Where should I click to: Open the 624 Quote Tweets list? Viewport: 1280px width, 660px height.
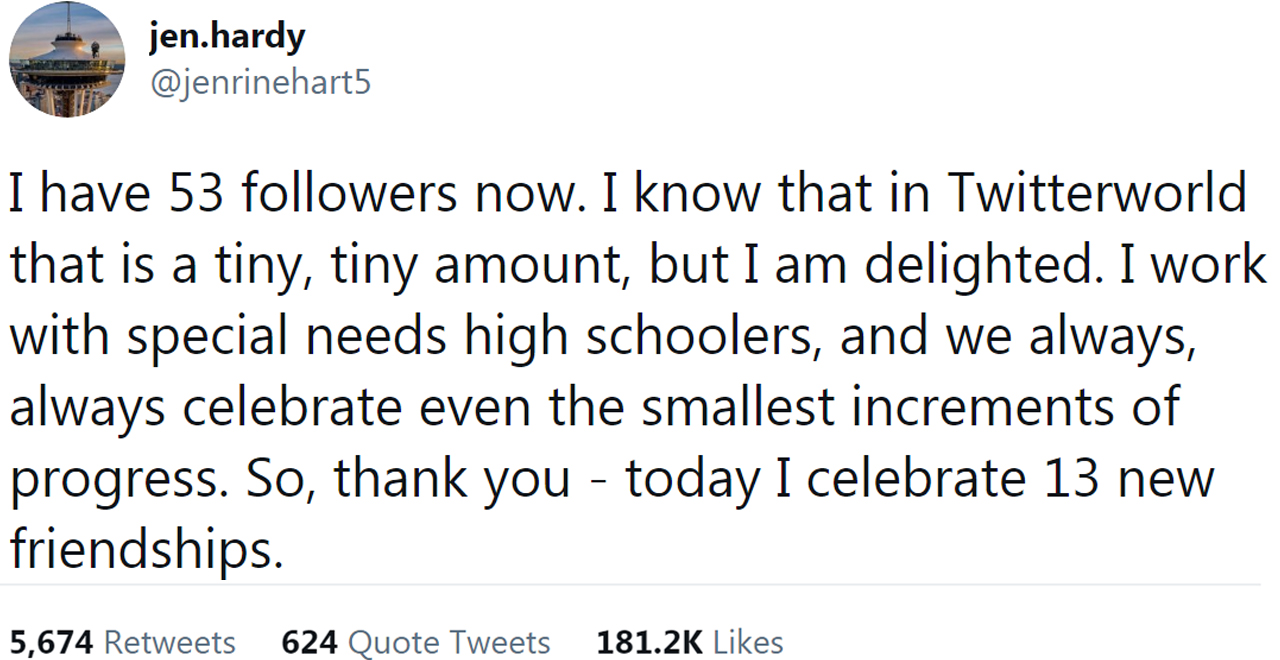(x=416, y=642)
